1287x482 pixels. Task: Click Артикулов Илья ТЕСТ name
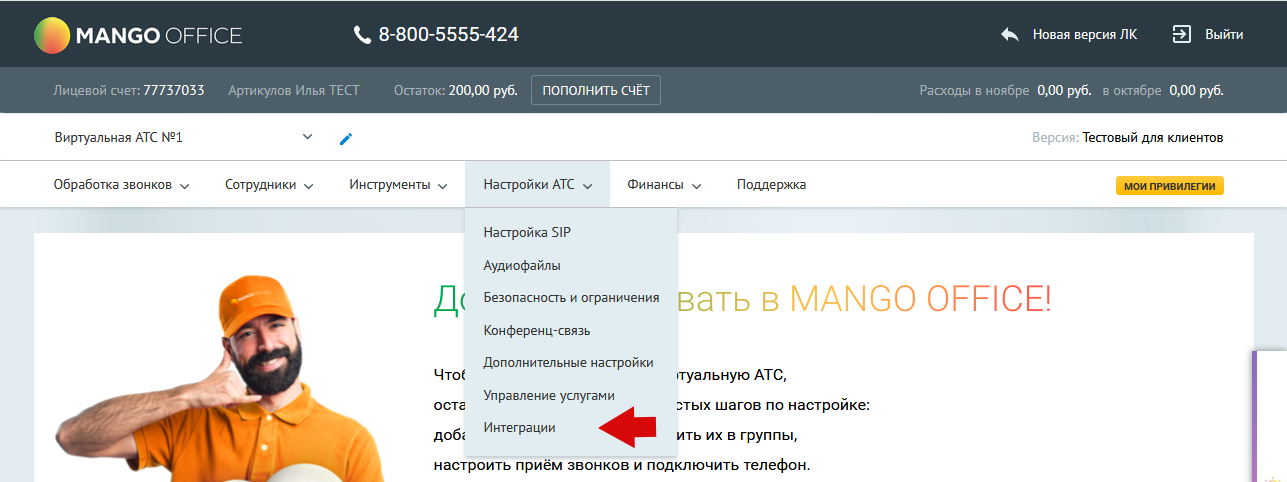[x=294, y=90]
